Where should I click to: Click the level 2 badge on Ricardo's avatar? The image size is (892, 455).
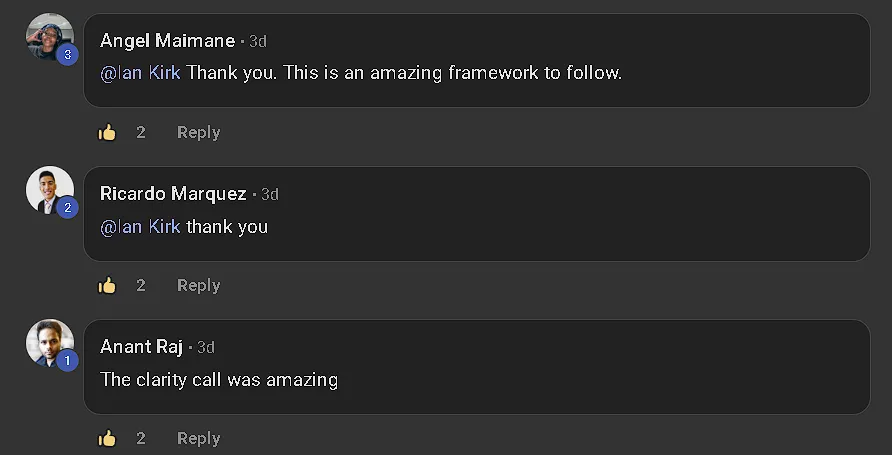68,208
